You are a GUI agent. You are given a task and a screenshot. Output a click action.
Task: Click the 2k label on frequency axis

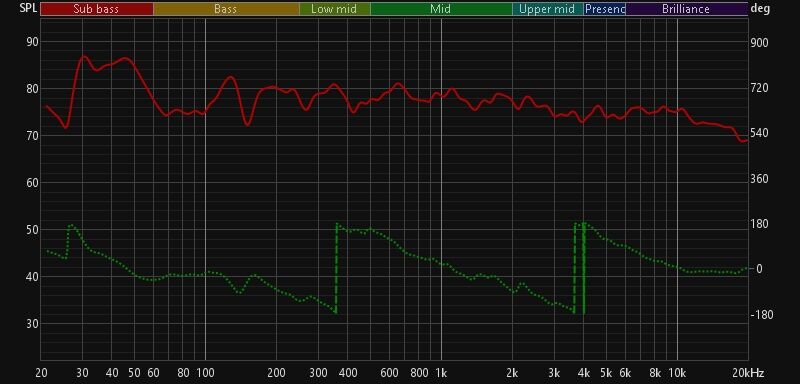(x=512, y=372)
